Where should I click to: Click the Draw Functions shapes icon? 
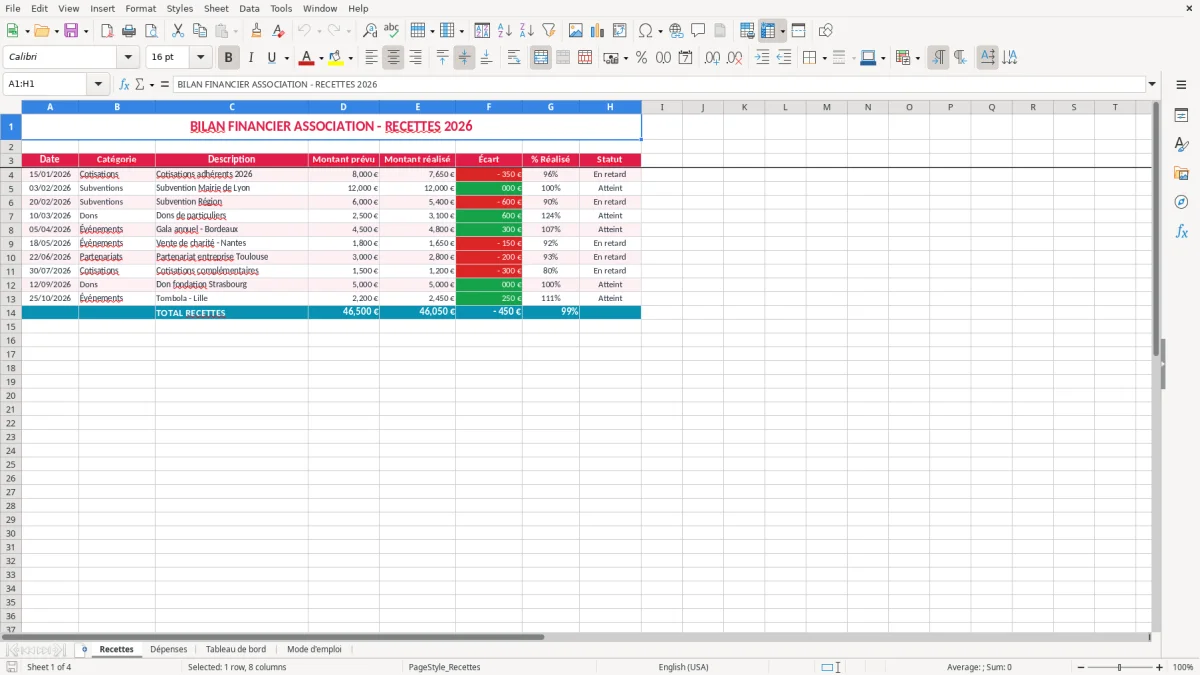[x=826, y=31]
